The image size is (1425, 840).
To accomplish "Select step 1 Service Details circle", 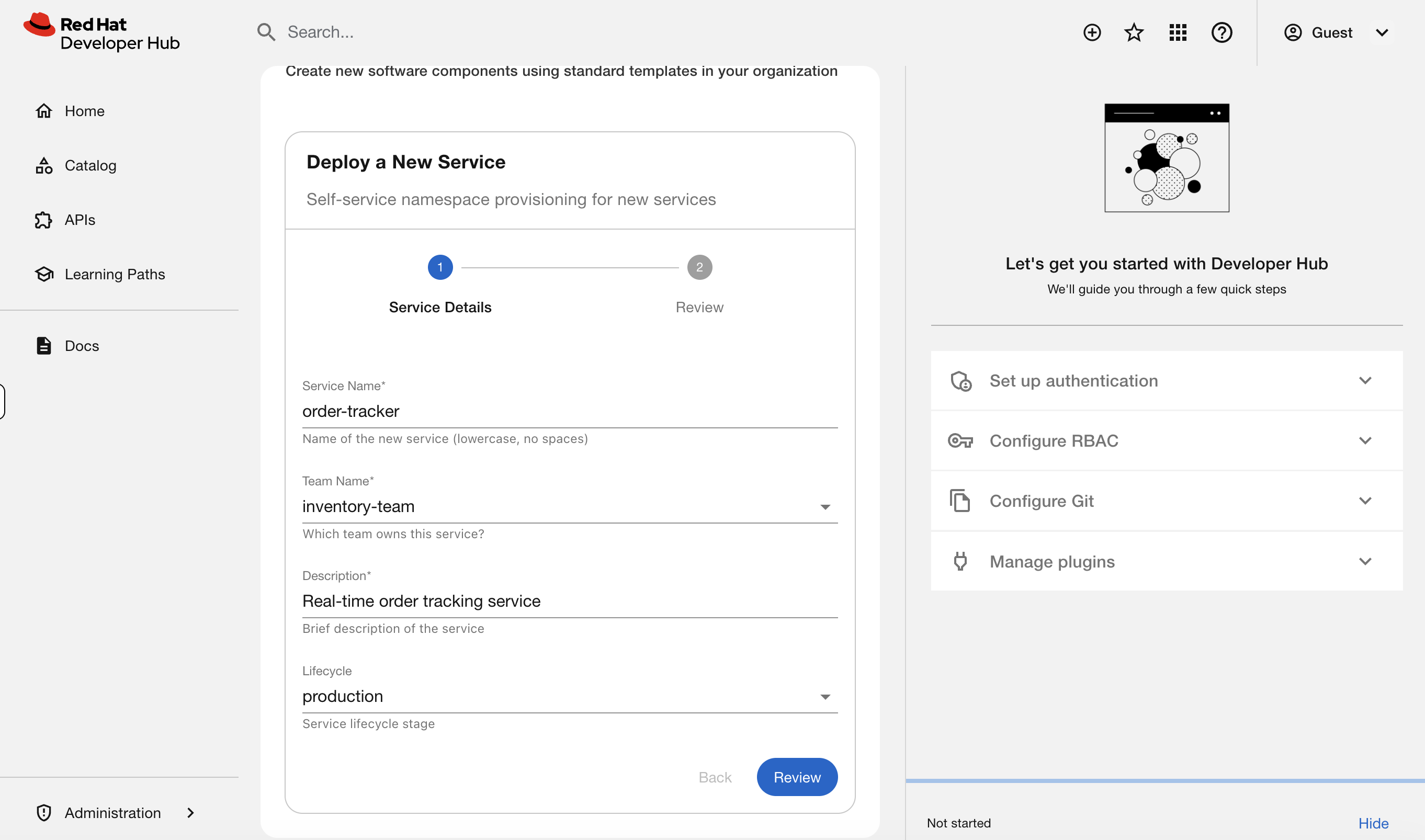I will [440, 267].
